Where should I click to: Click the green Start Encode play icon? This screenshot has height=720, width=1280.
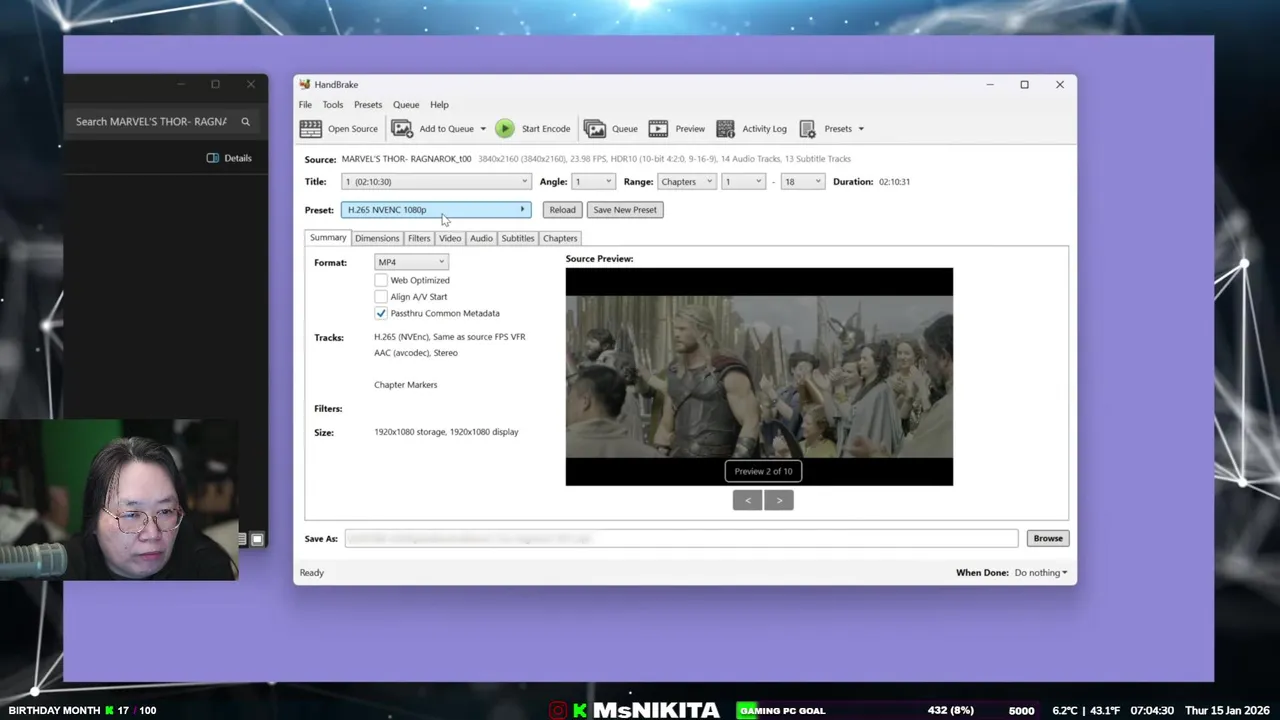tap(505, 129)
